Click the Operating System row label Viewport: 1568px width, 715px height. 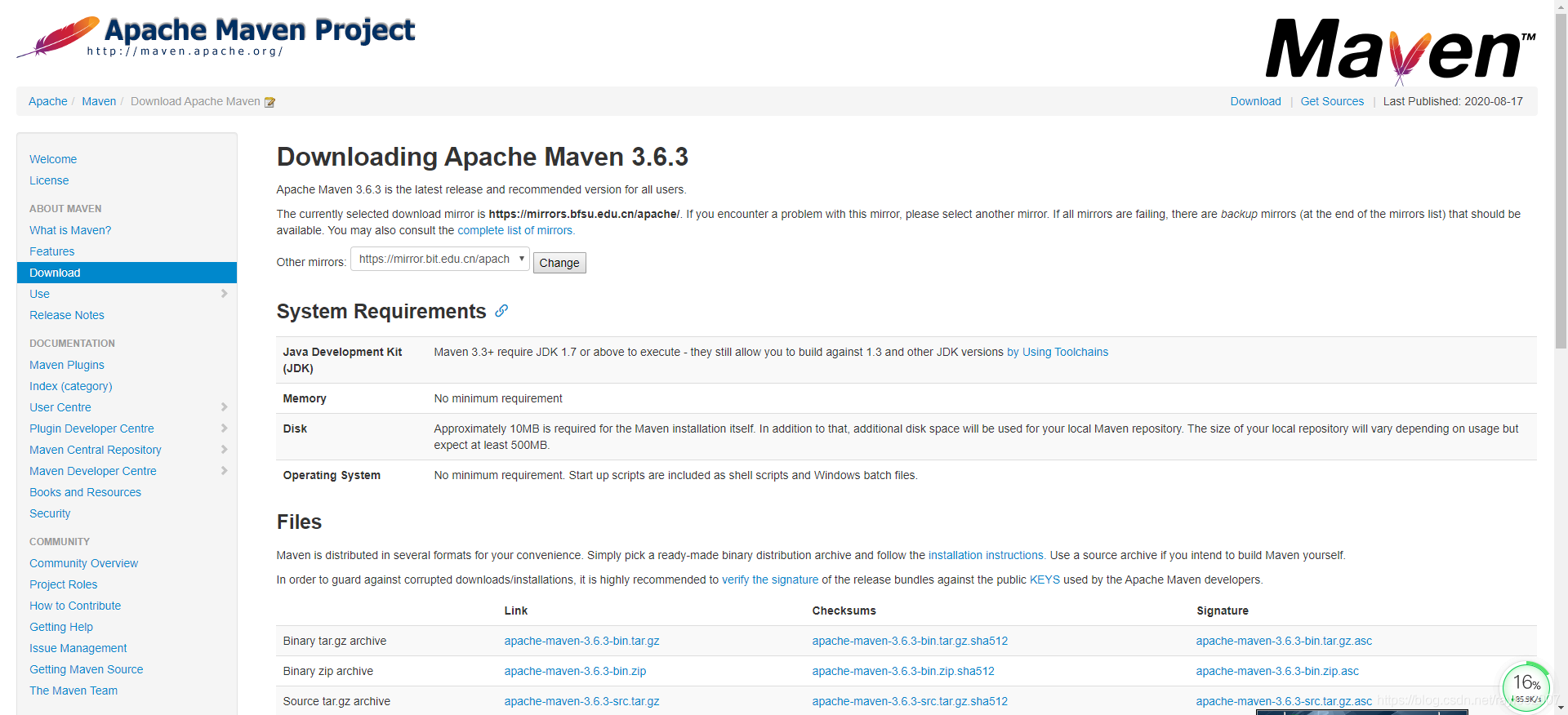[332, 475]
